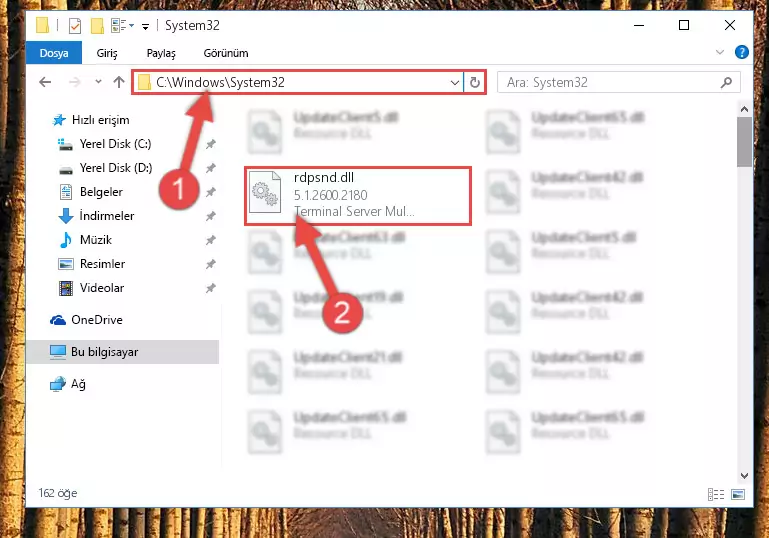
Task: Expand the address bar history dropdown
Action: coord(455,82)
